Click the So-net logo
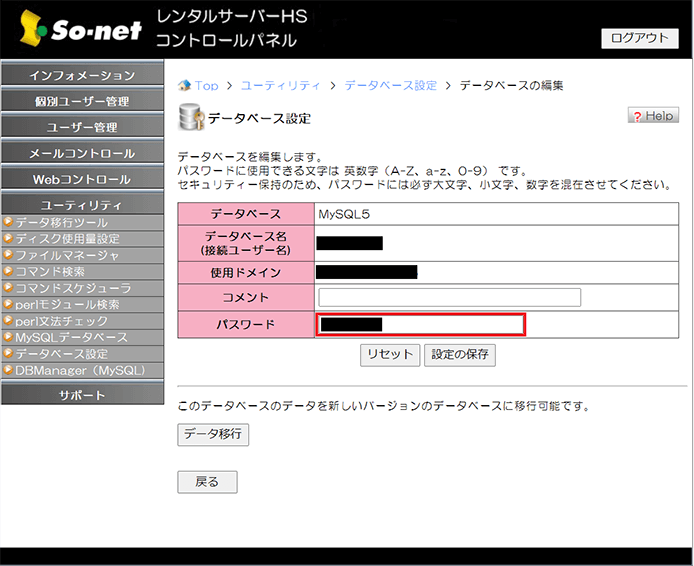This screenshot has height=566, width=694. click(x=78, y=31)
